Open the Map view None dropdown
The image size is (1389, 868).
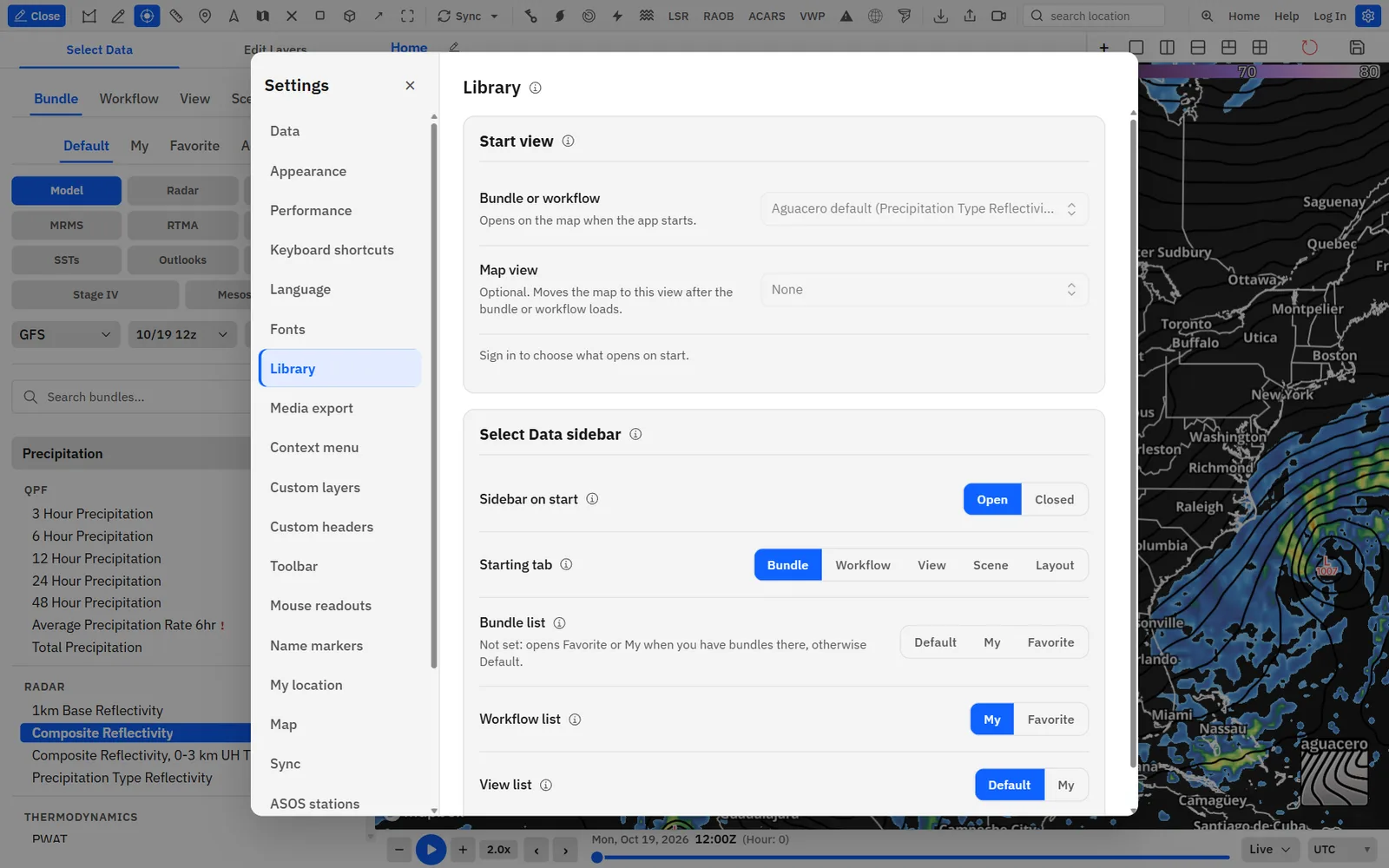(925, 290)
